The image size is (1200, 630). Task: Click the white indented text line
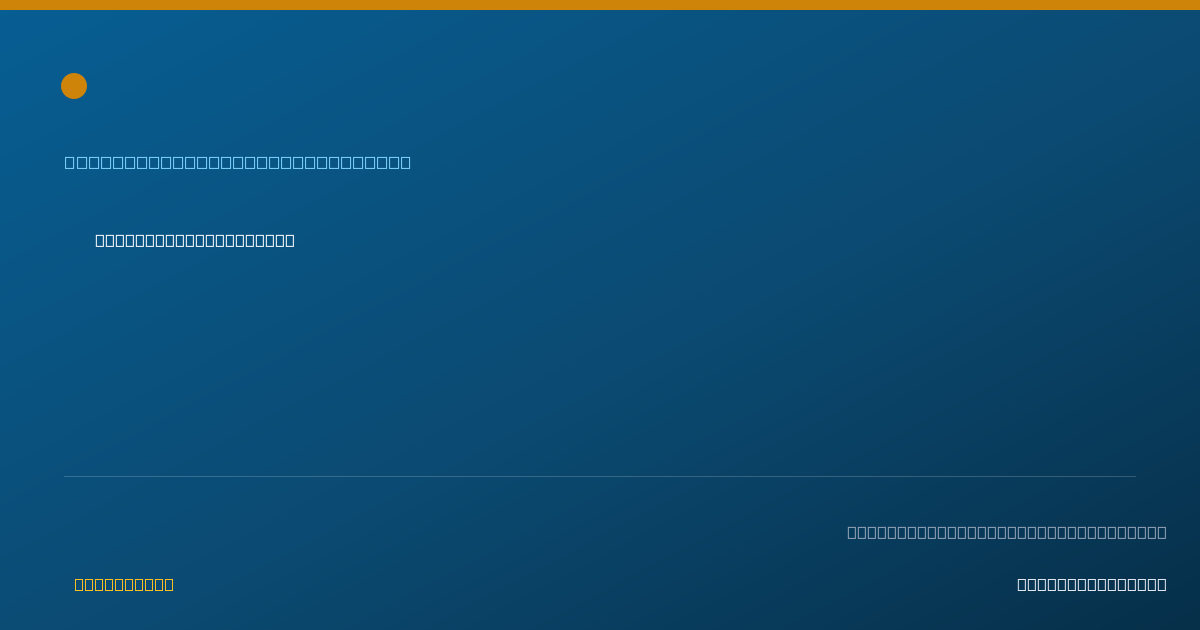(195, 240)
